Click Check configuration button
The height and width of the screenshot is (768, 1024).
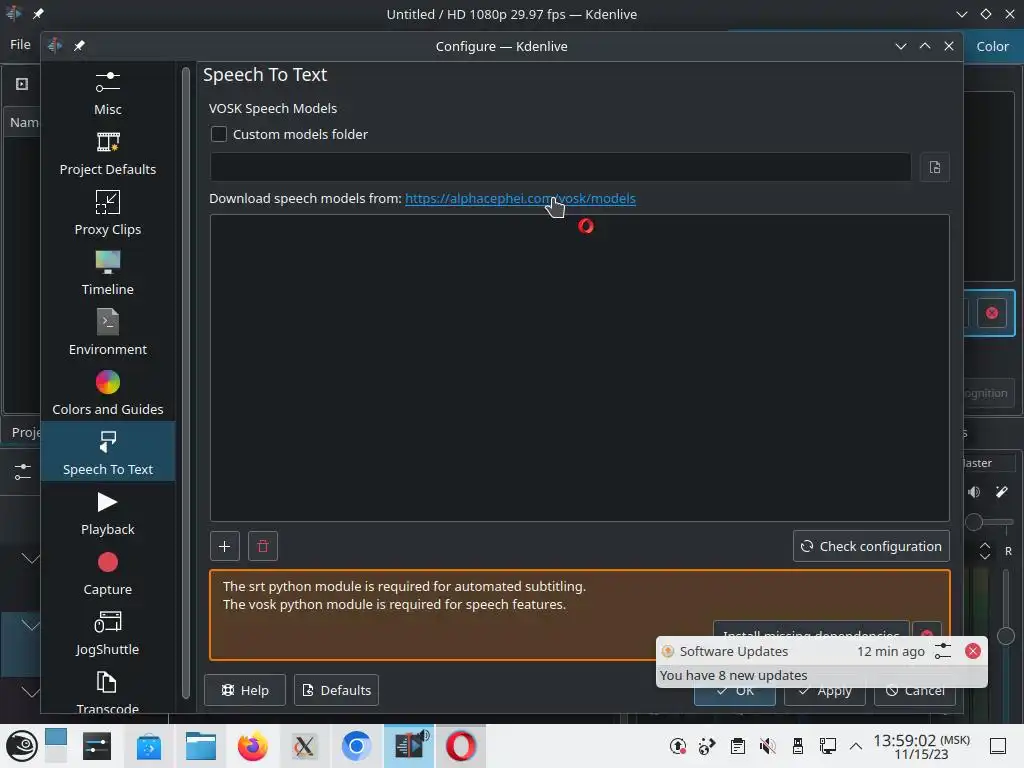(871, 546)
